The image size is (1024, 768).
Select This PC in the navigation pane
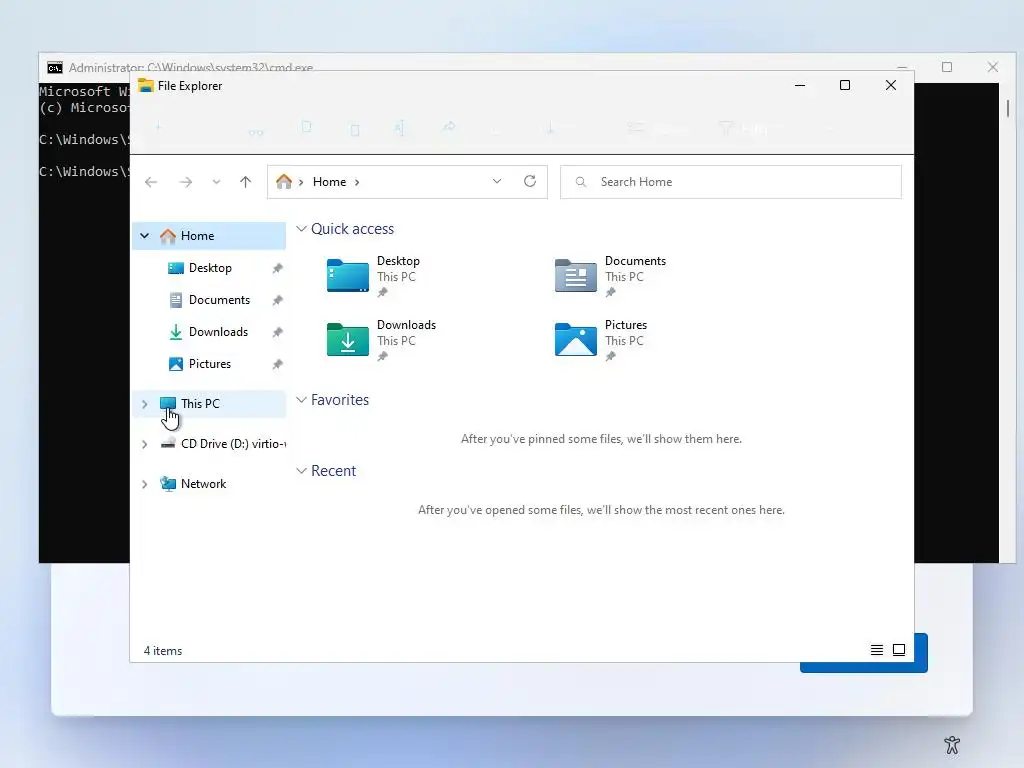(x=209, y=404)
